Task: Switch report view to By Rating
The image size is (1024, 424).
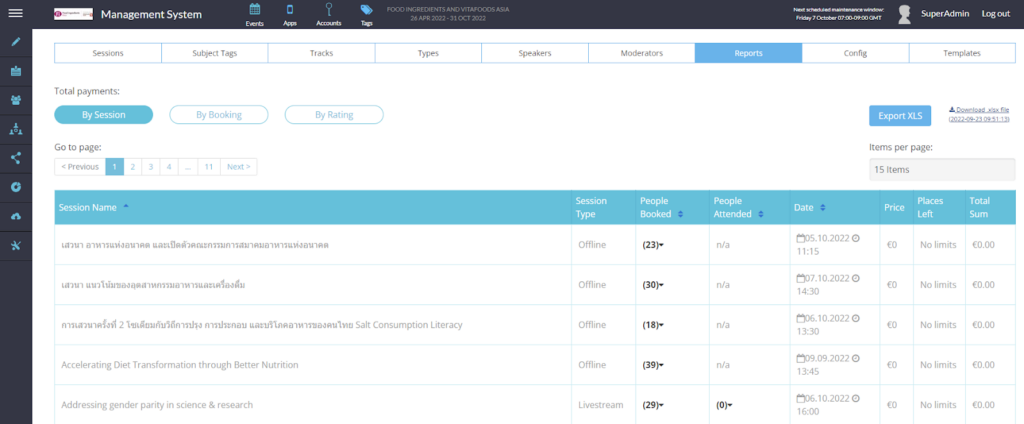Action: [334, 114]
